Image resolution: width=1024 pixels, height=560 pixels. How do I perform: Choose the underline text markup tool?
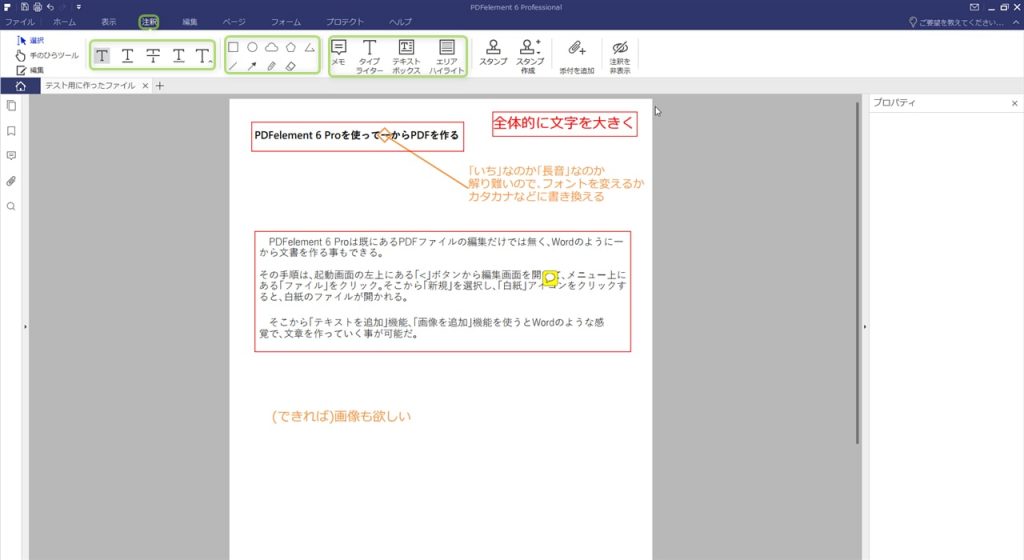coord(127,56)
